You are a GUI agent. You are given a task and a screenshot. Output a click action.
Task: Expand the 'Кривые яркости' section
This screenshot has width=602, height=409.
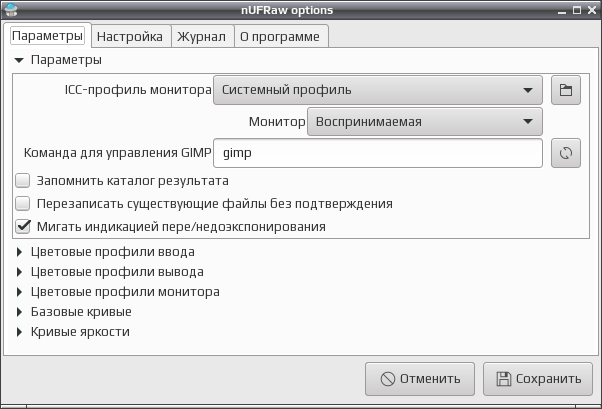coord(19,332)
